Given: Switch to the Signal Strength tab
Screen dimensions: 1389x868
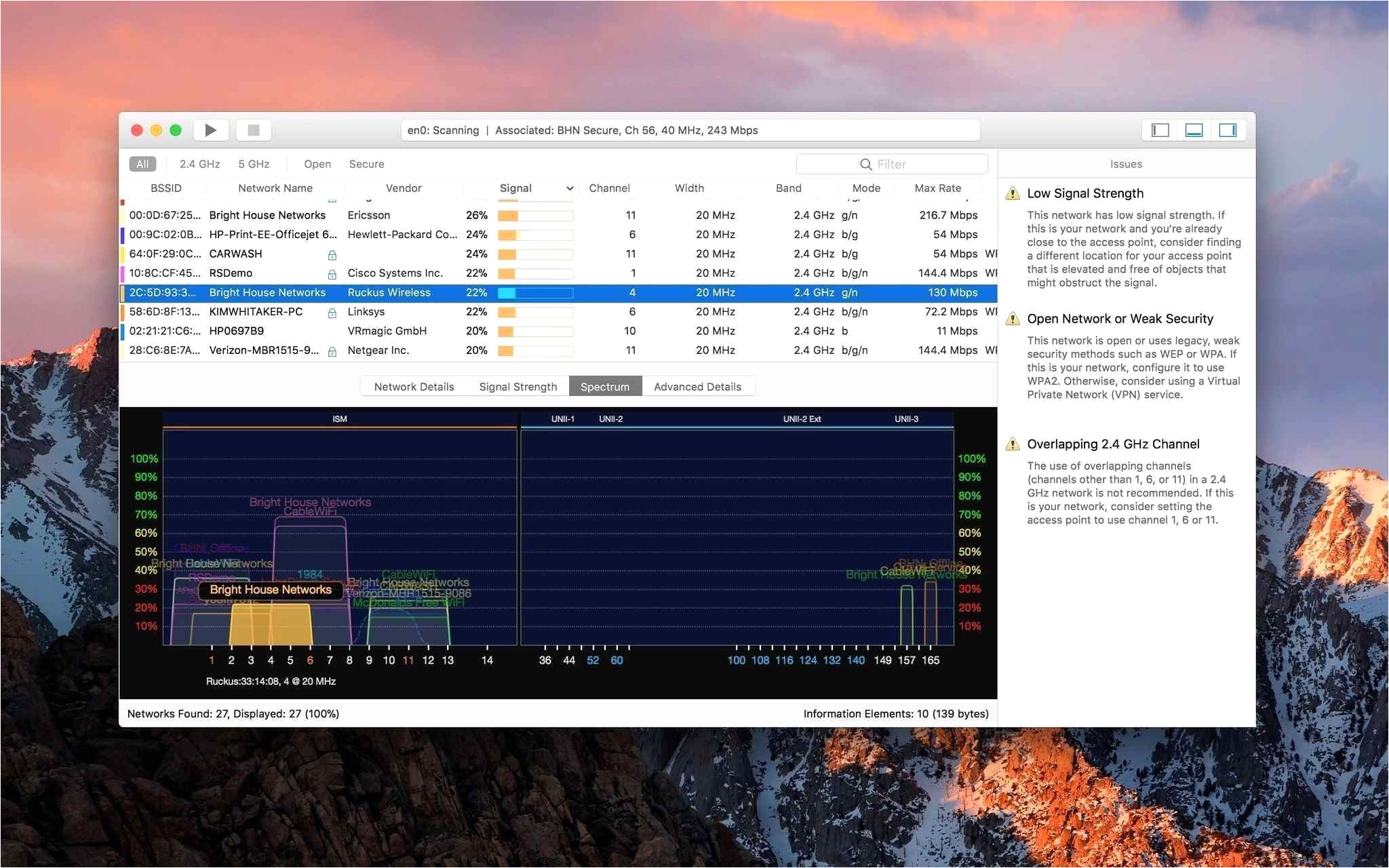Looking at the screenshot, I should [x=517, y=386].
